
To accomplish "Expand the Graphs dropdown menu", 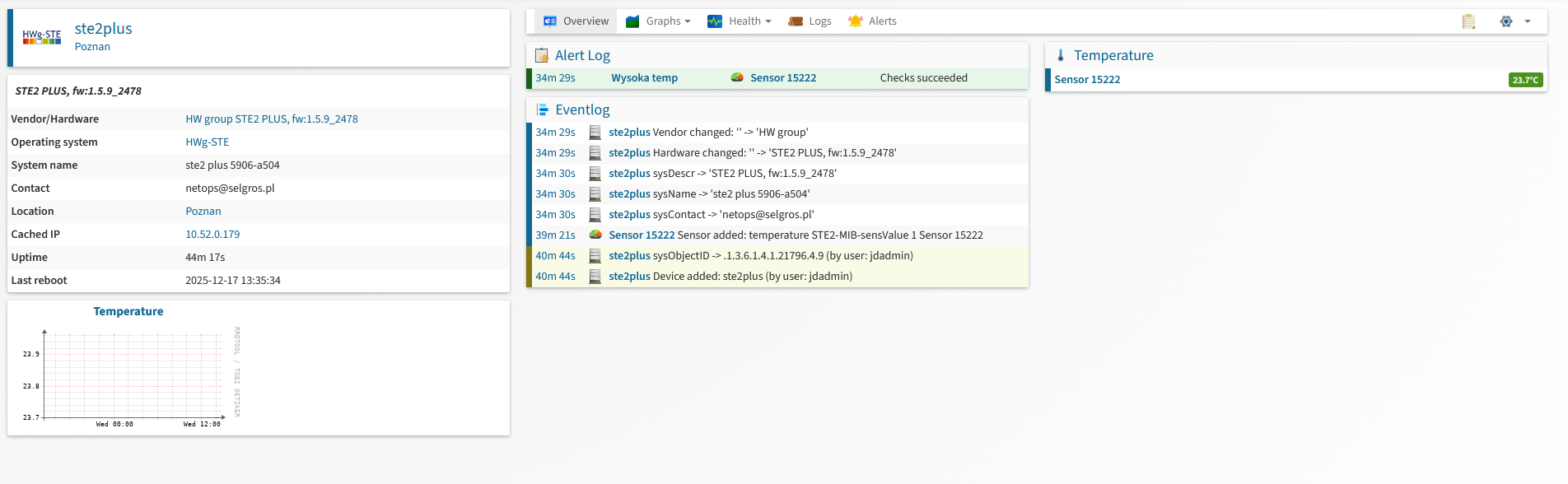I will 658,21.
